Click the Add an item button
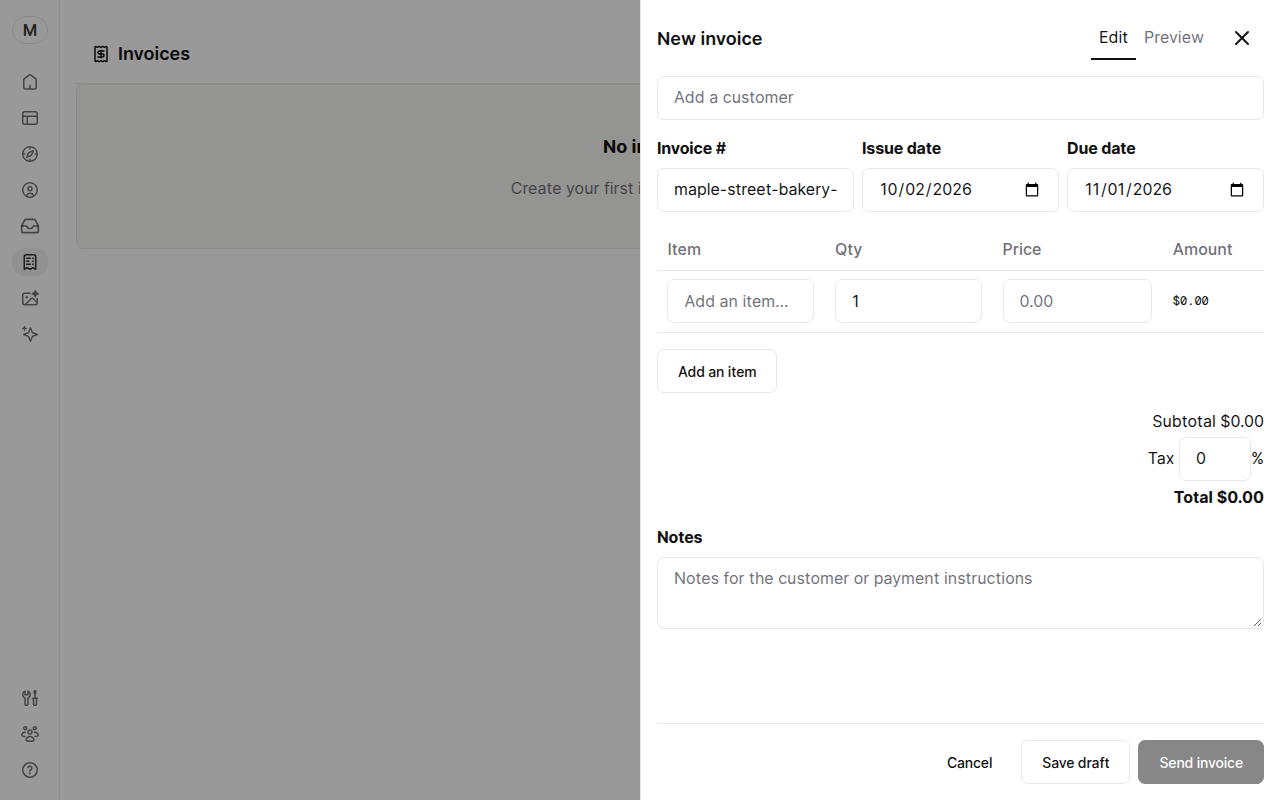The width and height of the screenshot is (1280, 800). pyautogui.click(x=717, y=371)
